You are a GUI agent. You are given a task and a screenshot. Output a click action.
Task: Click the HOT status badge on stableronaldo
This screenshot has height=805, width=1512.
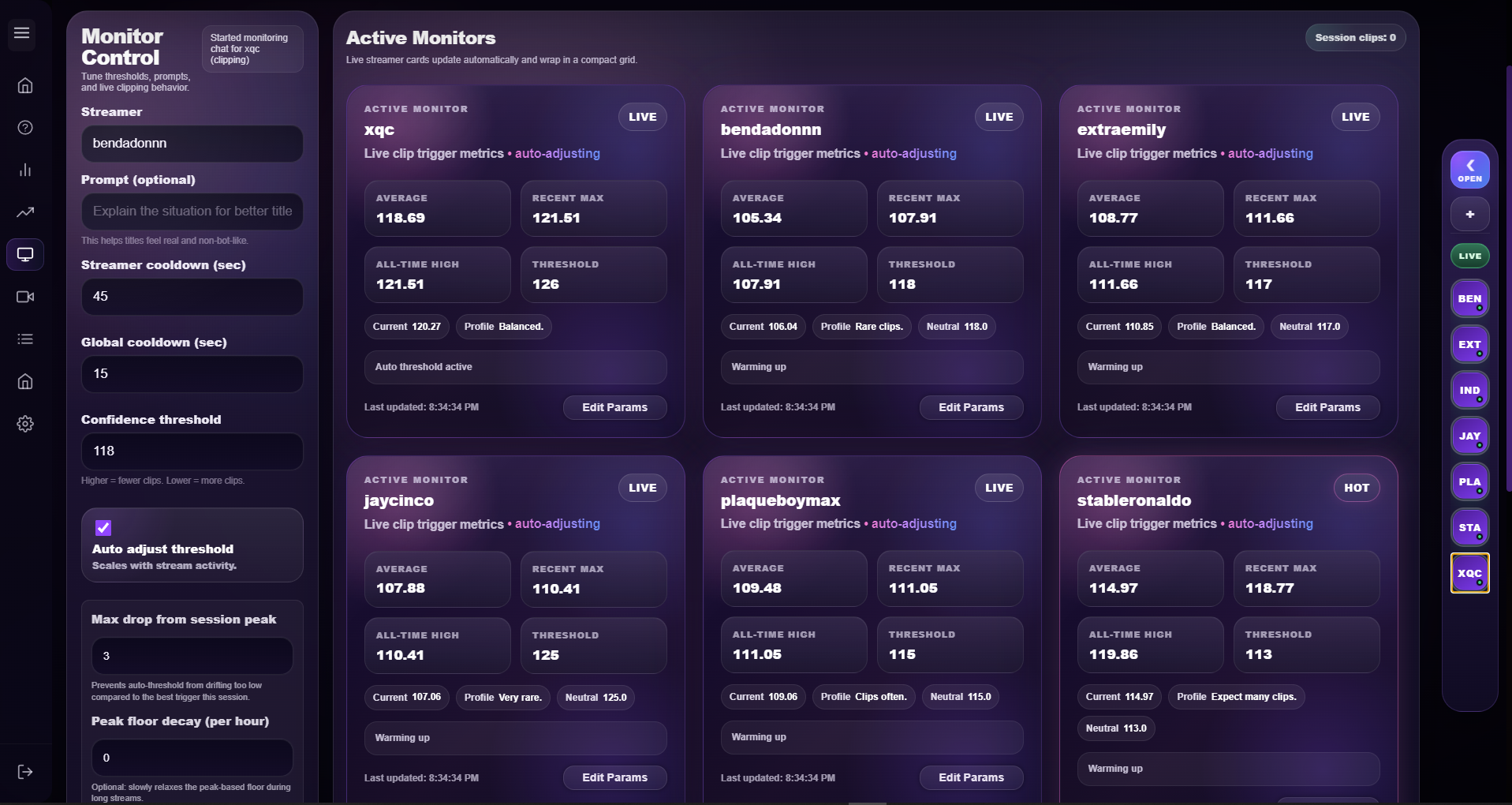pyautogui.click(x=1356, y=488)
